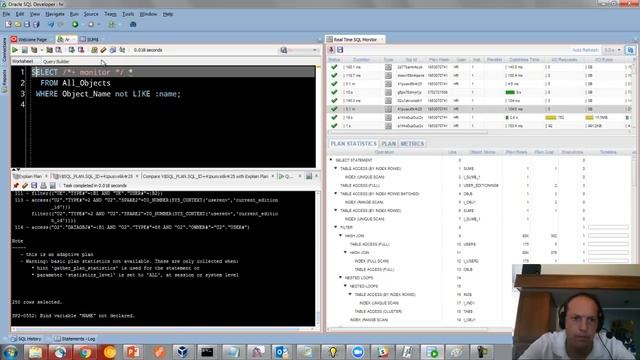Click the Save icon in main toolbar
640x360 pixels.
[27, 24]
